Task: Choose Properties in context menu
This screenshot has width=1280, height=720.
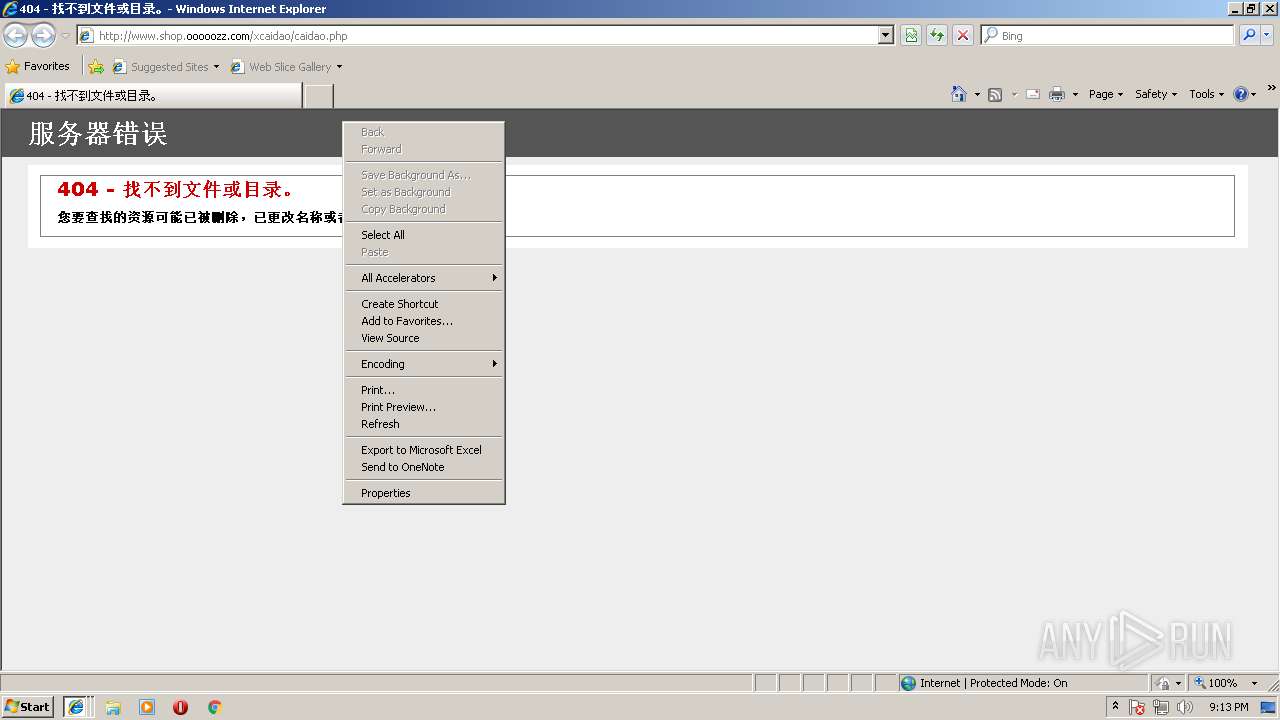Action: point(423,493)
